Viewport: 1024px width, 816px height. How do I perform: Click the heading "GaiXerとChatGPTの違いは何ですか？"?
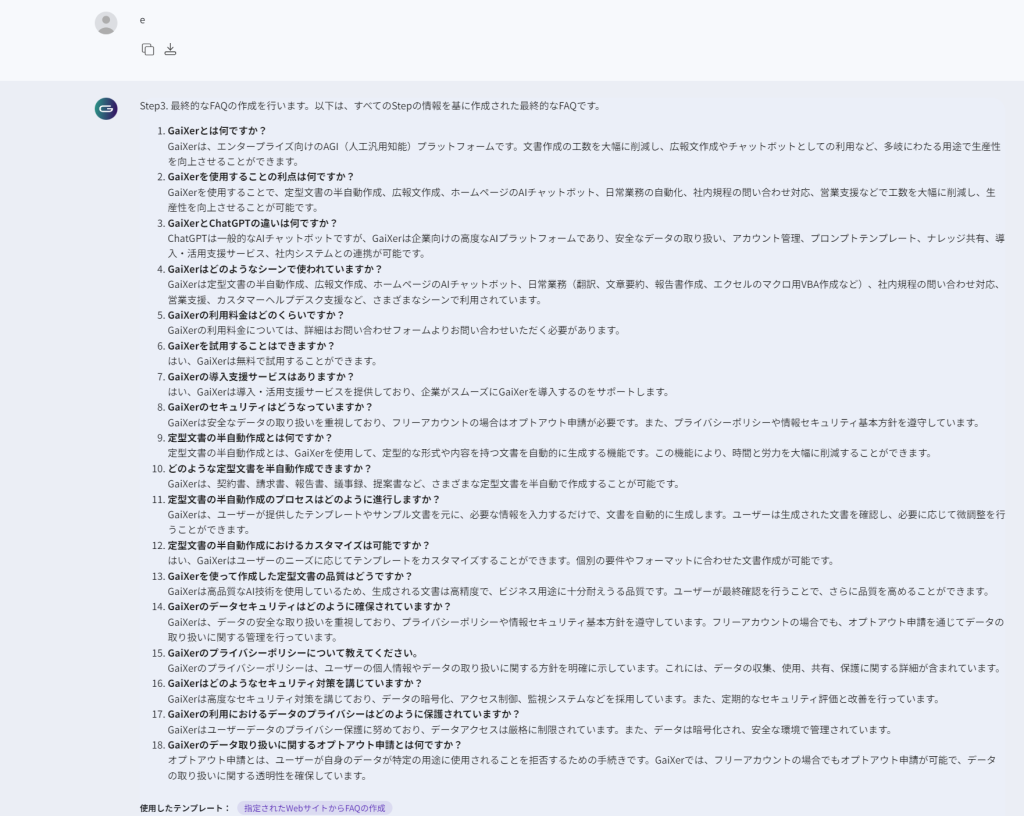[x=252, y=223]
